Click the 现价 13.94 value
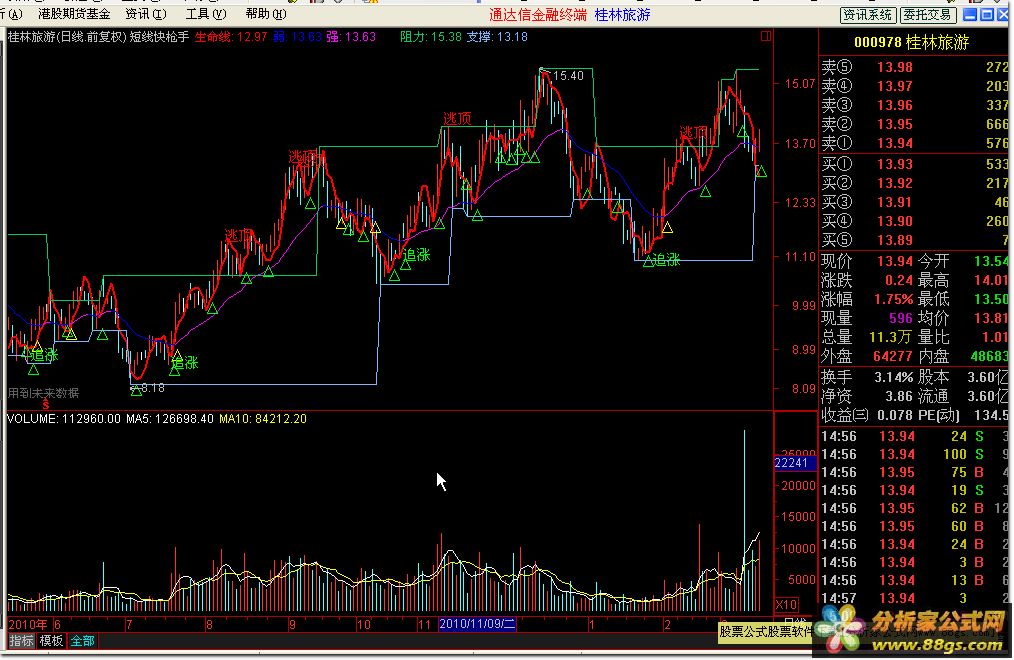Screen dimensions: 1014x660 pos(895,261)
